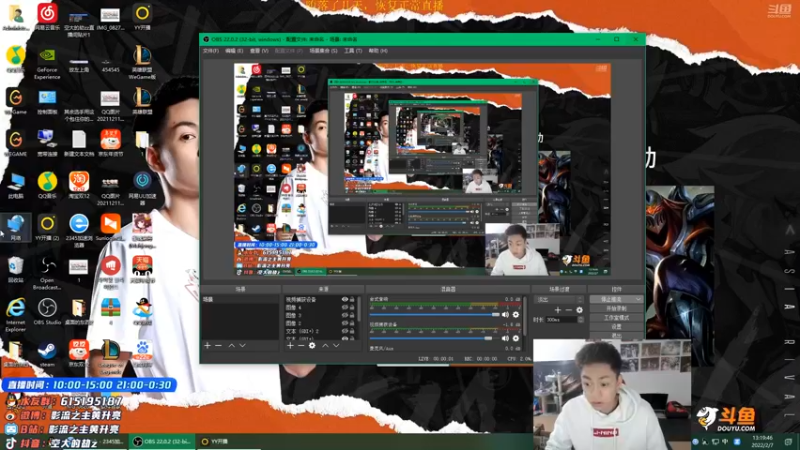The image size is (800, 450).
Task: Click the 时长 300ms duration field
Action: coord(561,320)
